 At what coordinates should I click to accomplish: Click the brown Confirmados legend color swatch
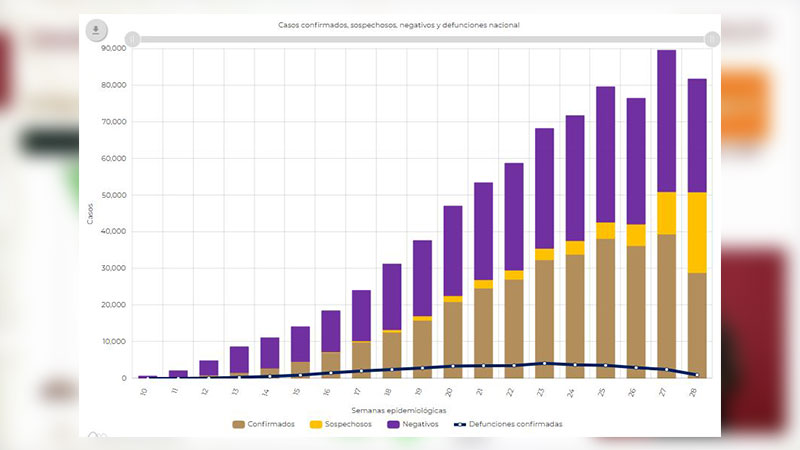[239, 424]
